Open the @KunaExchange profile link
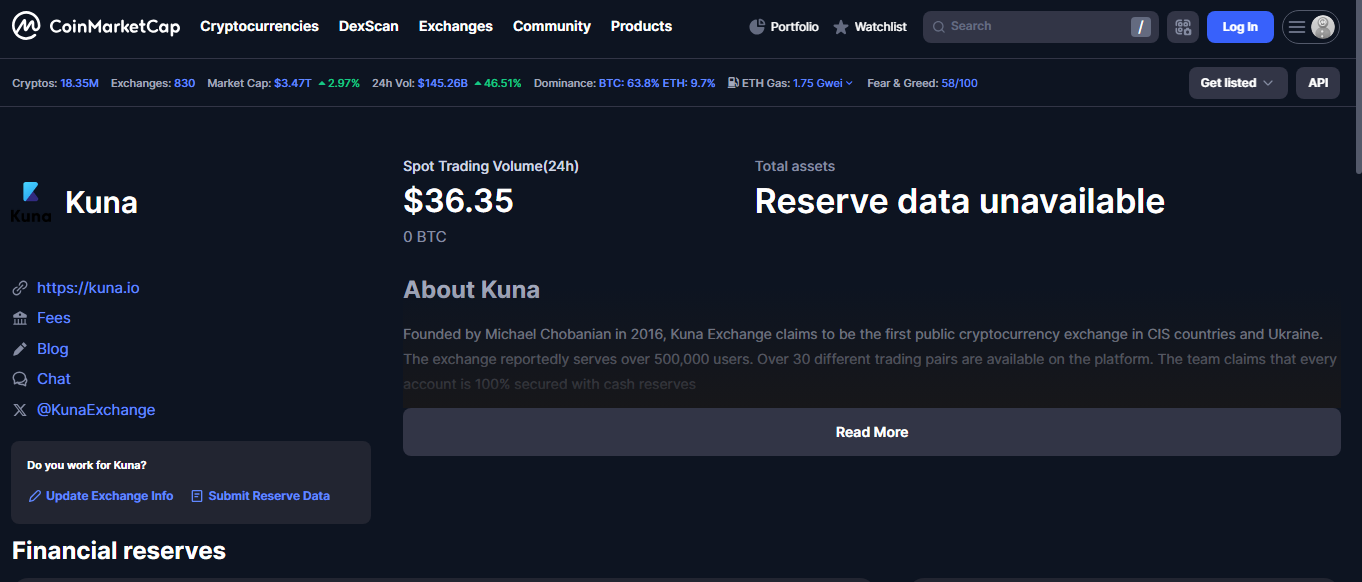 click(x=96, y=410)
